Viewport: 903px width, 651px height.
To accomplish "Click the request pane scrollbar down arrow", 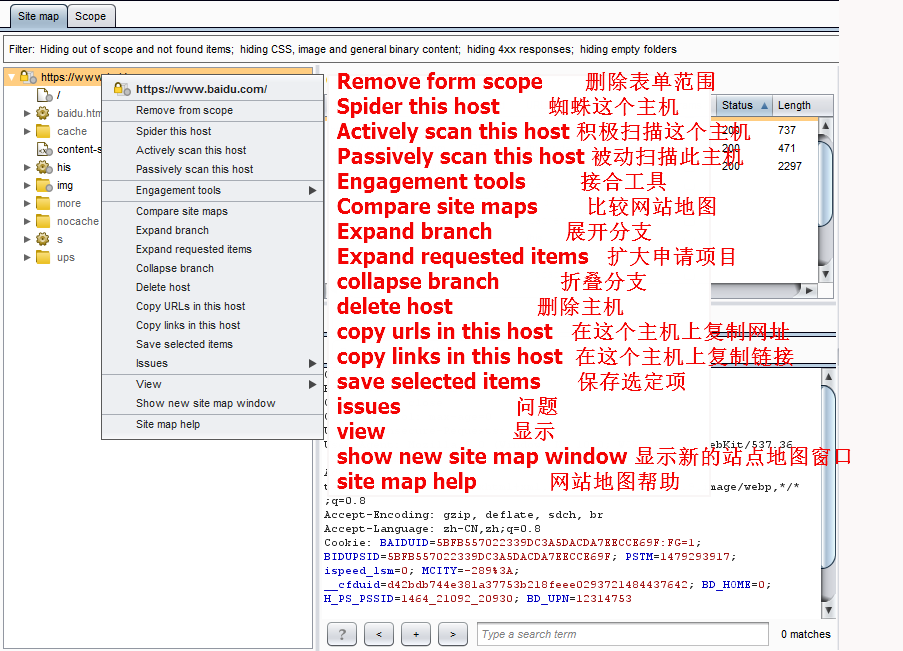I will point(828,610).
